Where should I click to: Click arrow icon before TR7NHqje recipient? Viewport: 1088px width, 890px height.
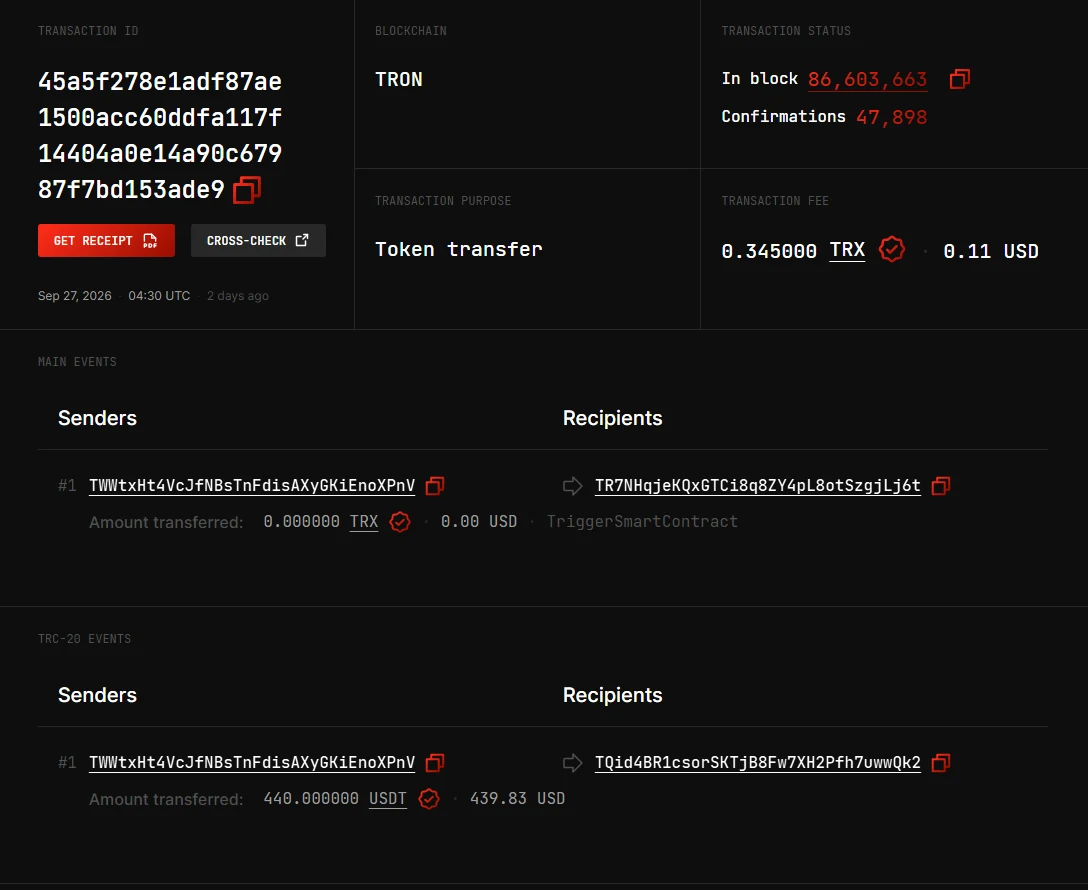pyautogui.click(x=572, y=486)
